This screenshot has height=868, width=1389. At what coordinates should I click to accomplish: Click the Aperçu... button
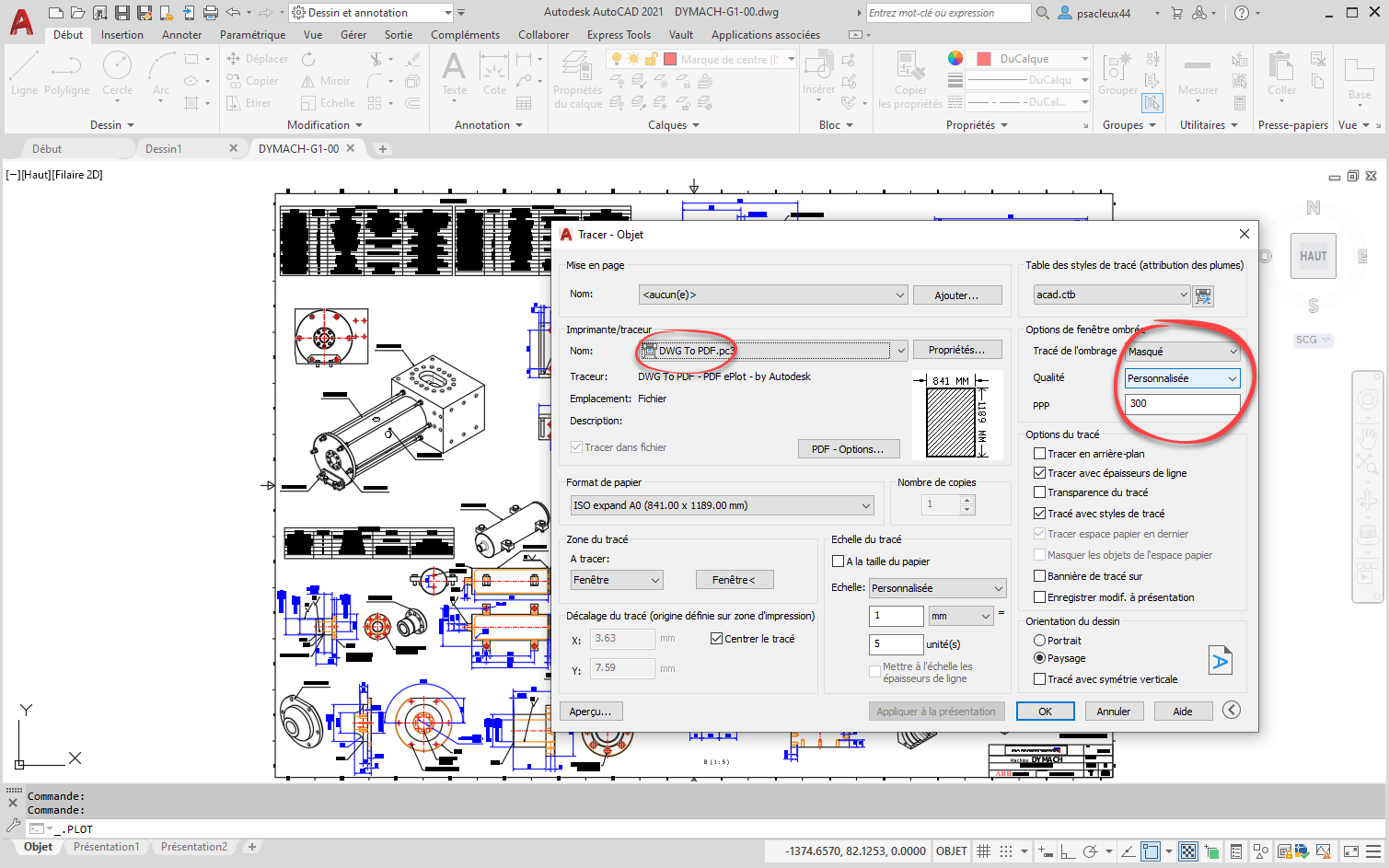[590, 712]
